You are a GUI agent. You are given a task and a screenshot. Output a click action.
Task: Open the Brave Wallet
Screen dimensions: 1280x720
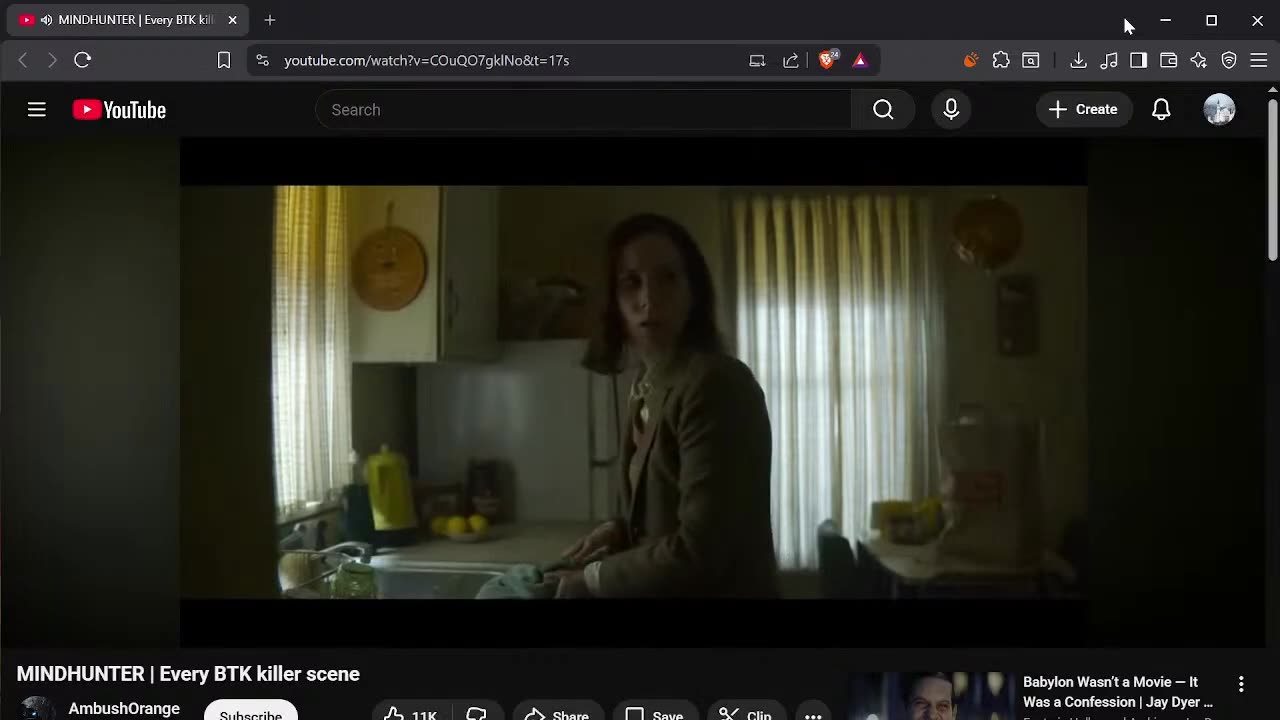click(x=1168, y=61)
